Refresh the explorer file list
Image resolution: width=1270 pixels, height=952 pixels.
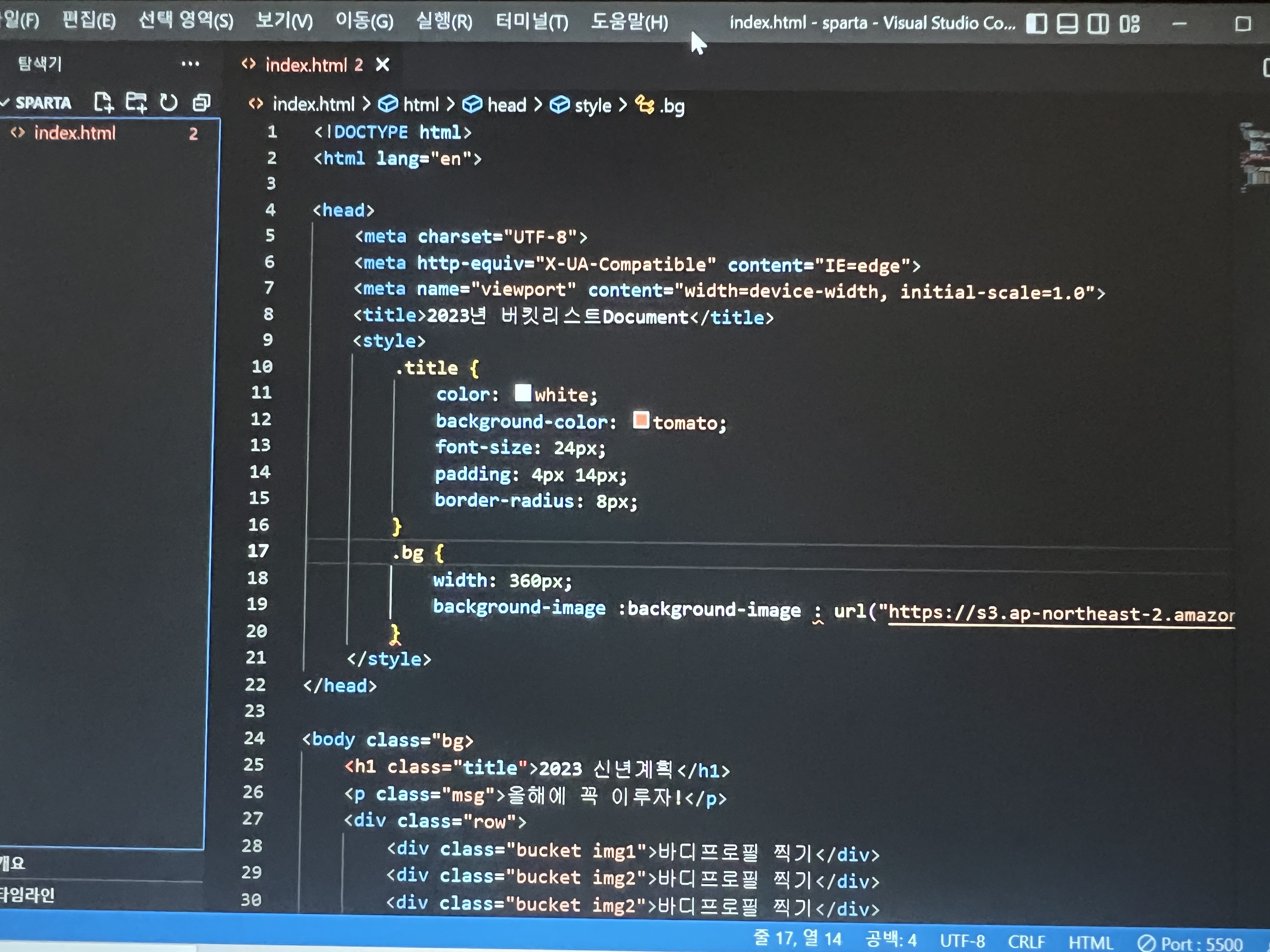point(168,103)
